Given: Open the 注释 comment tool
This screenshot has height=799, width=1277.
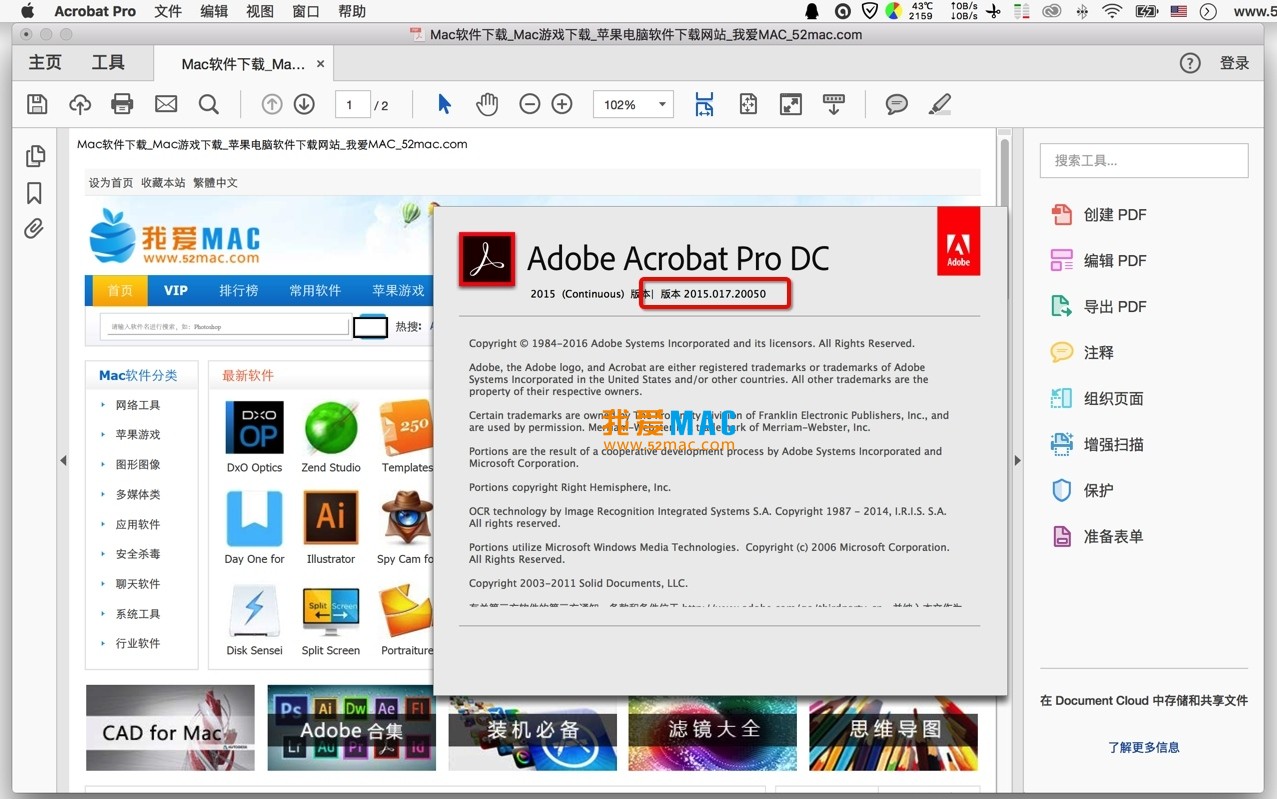Looking at the screenshot, I should 1081,353.
